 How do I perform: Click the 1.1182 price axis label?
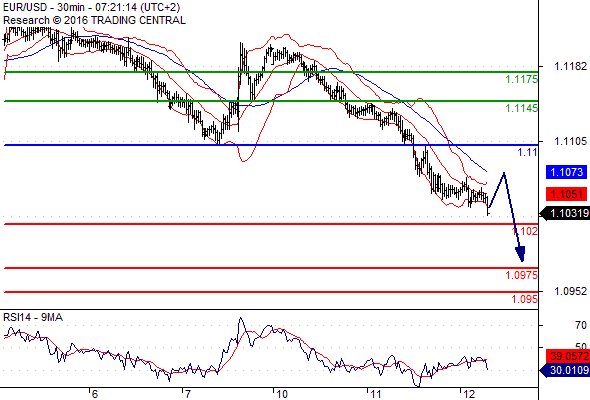click(570, 66)
